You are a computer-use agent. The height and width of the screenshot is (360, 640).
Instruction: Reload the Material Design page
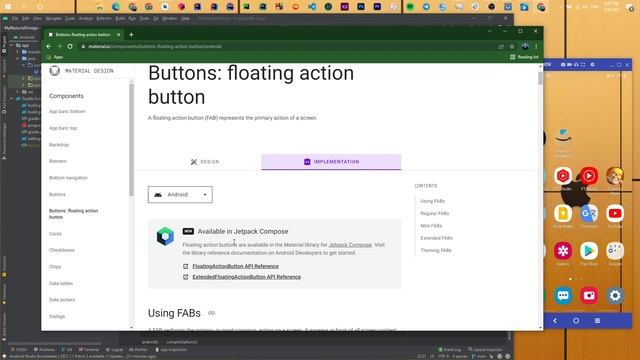(70, 47)
